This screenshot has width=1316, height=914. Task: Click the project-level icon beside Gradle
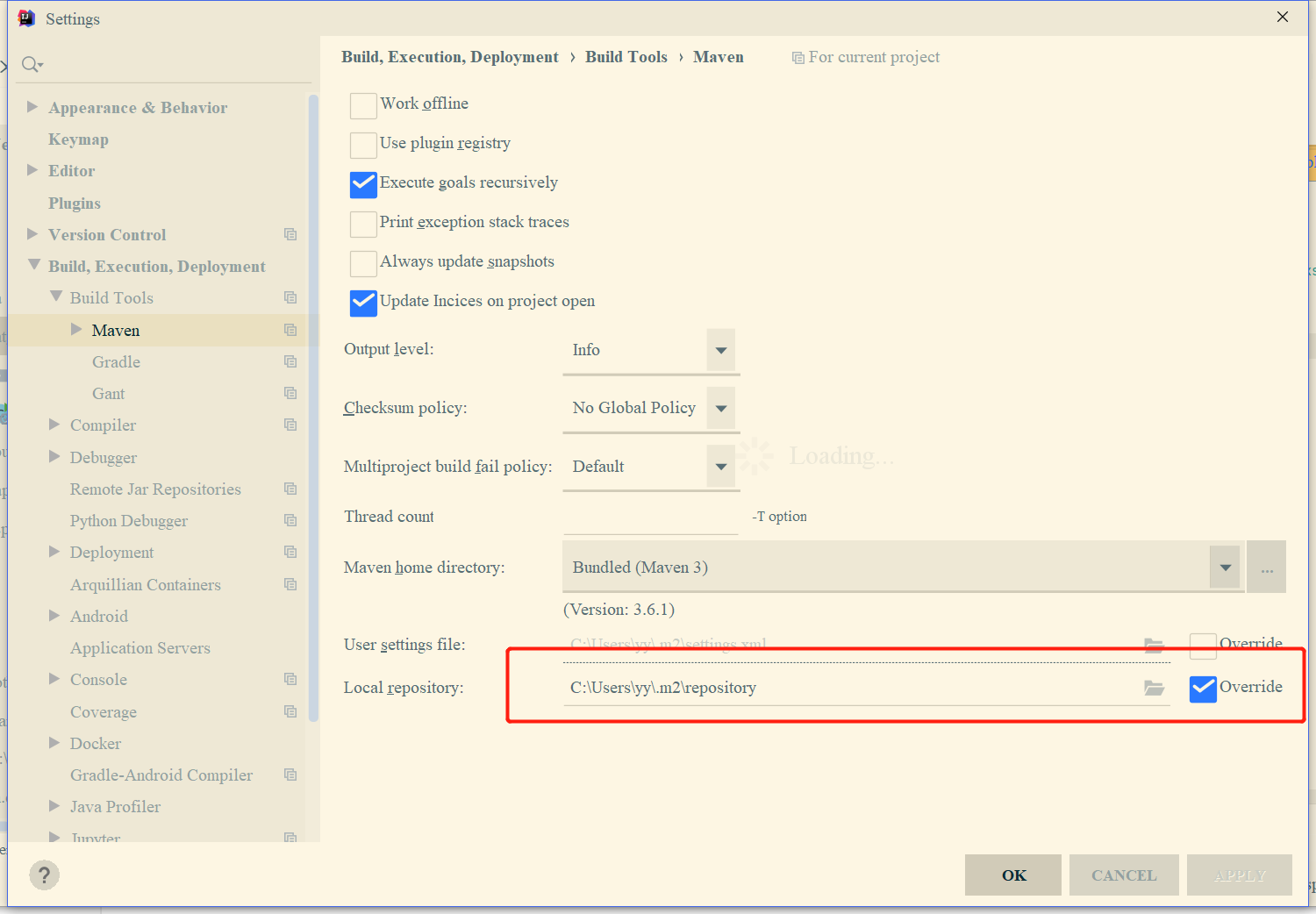290,361
